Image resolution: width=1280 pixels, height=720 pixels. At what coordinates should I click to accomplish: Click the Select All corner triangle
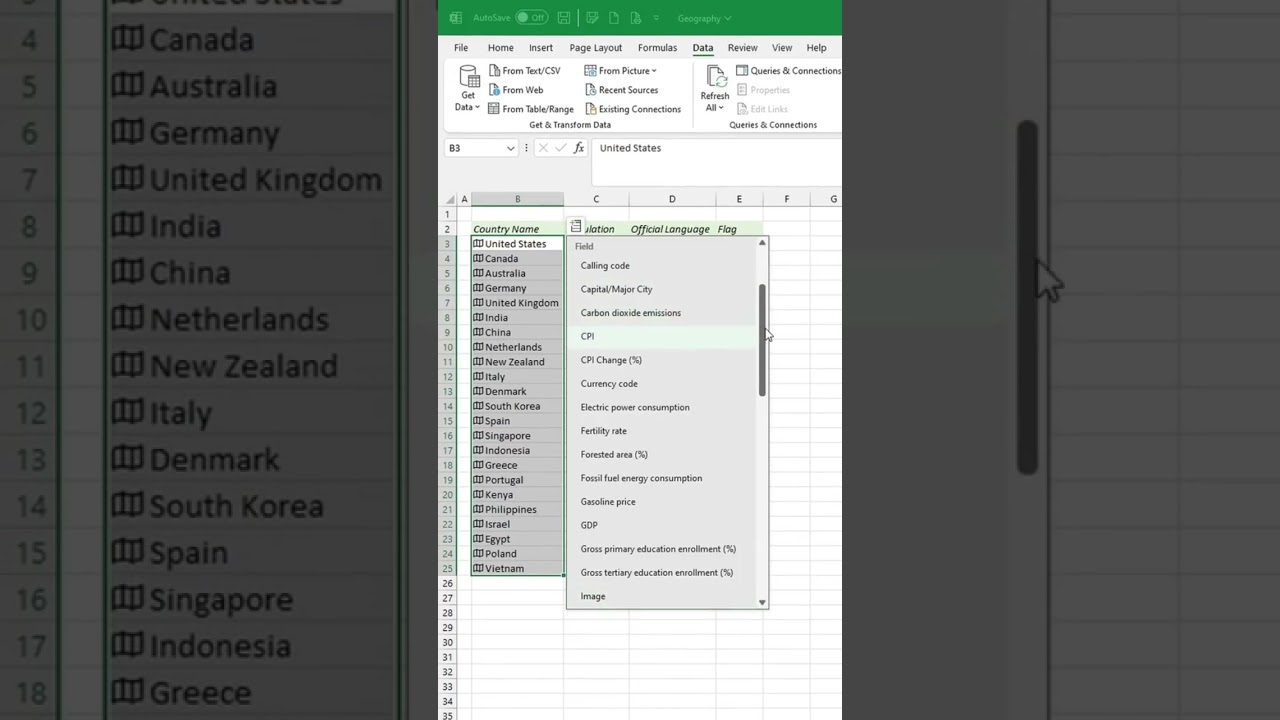pos(450,199)
